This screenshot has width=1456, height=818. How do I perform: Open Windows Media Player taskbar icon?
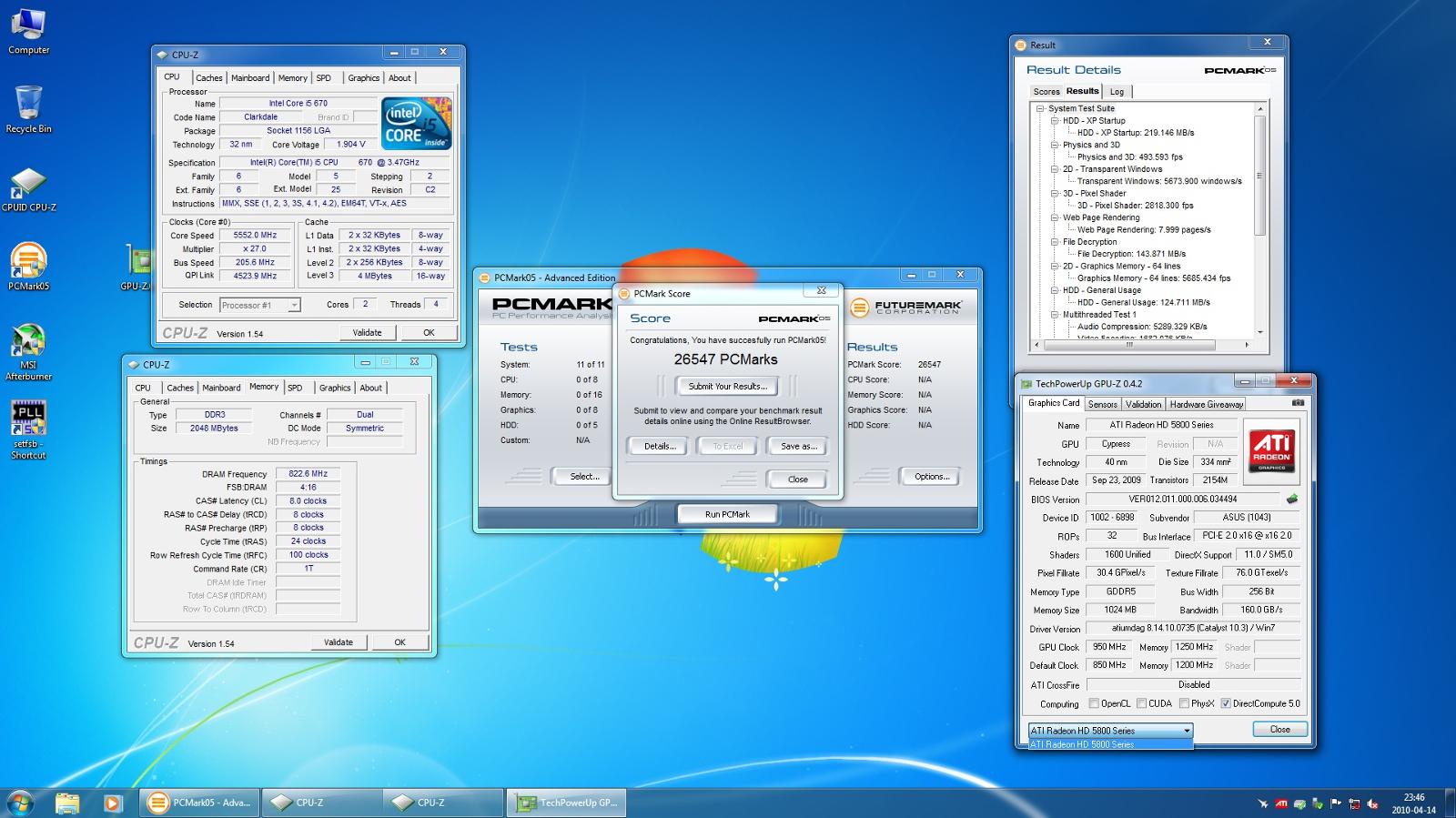[x=112, y=803]
